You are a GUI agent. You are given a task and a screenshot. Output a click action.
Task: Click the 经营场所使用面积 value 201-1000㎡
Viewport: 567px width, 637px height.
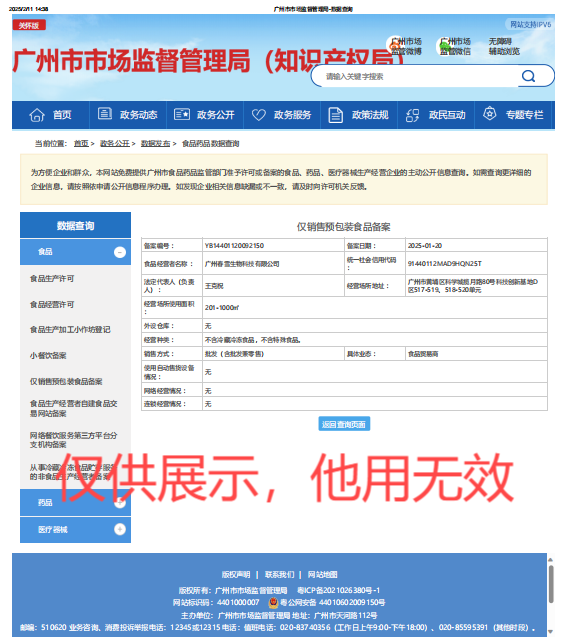[222, 308]
